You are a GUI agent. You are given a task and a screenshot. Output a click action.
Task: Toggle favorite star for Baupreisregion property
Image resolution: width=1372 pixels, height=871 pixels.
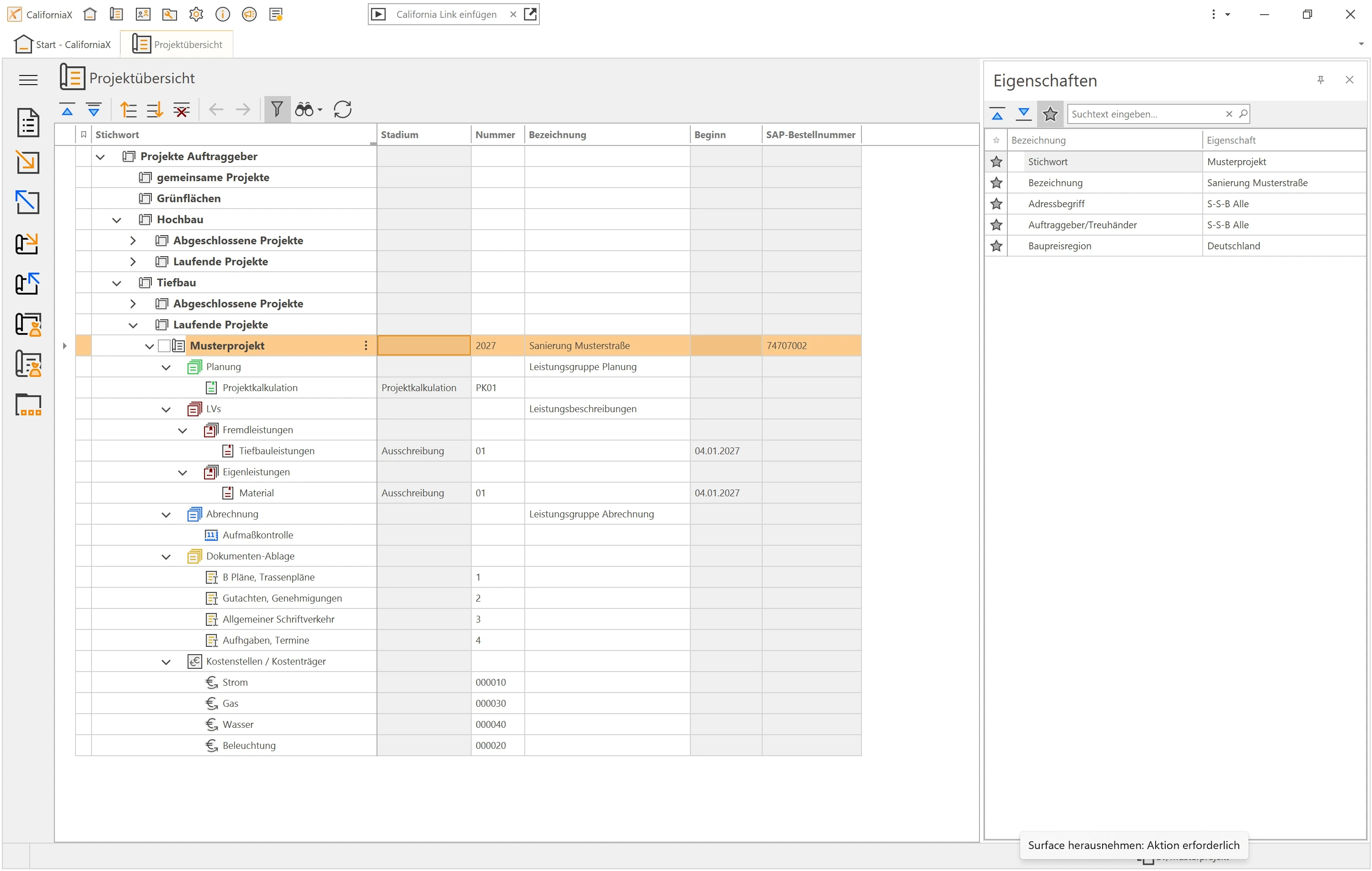pyautogui.click(x=996, y=246)
